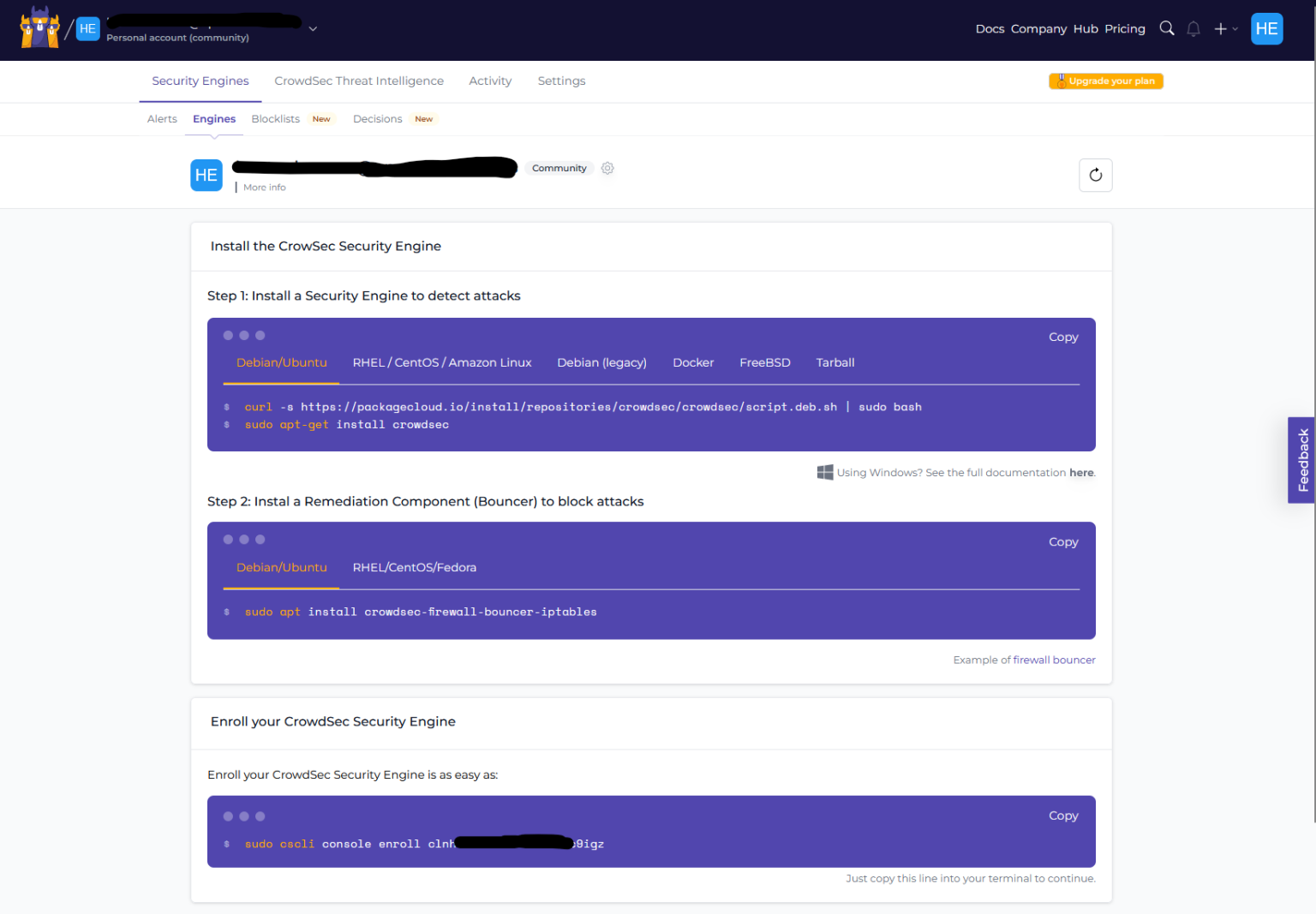
Task: Click the CrowdSec logo in the top bar
Action: coord(39,27)
